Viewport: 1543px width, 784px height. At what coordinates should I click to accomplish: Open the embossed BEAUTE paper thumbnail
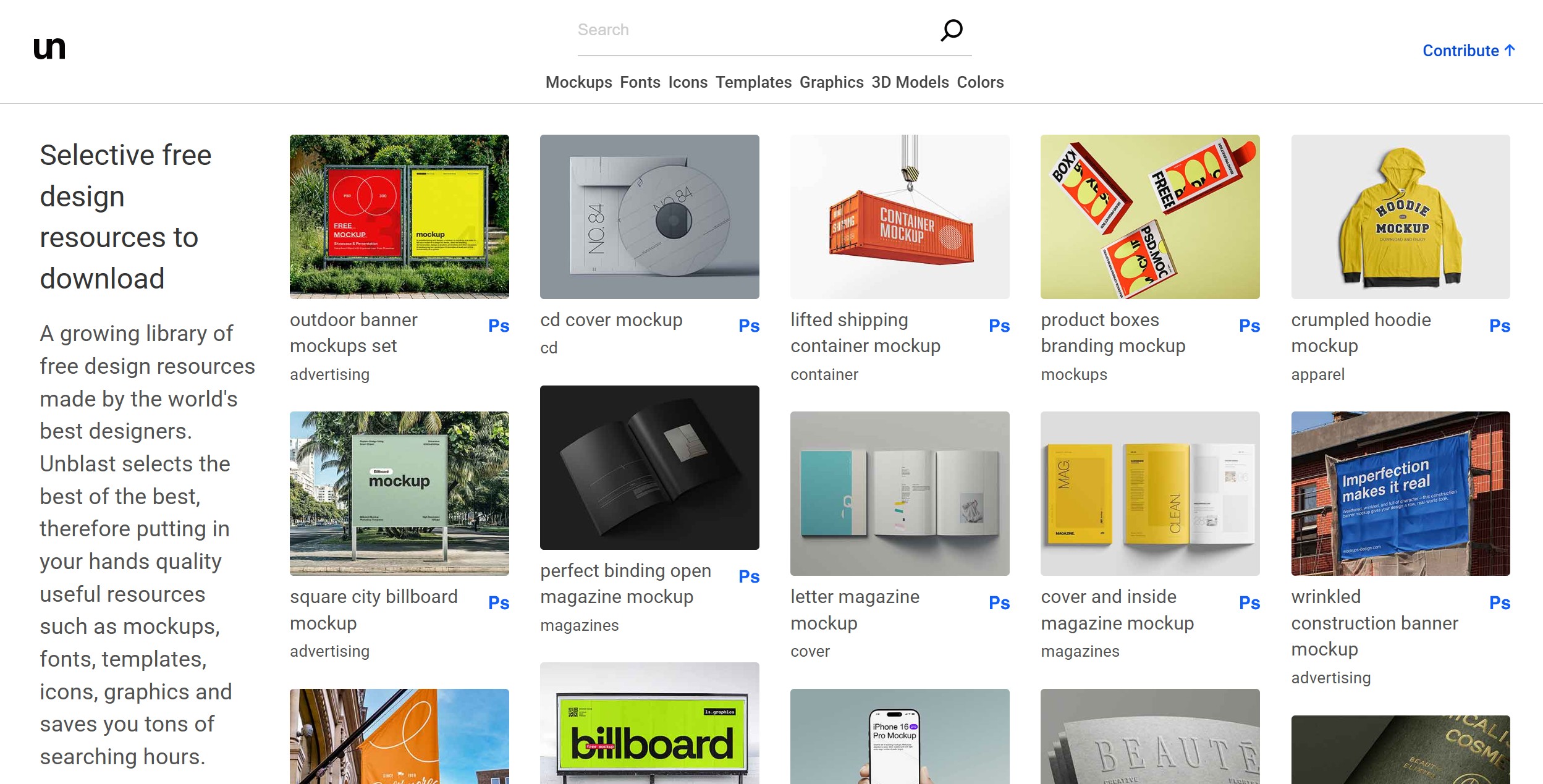point(1150,736)
